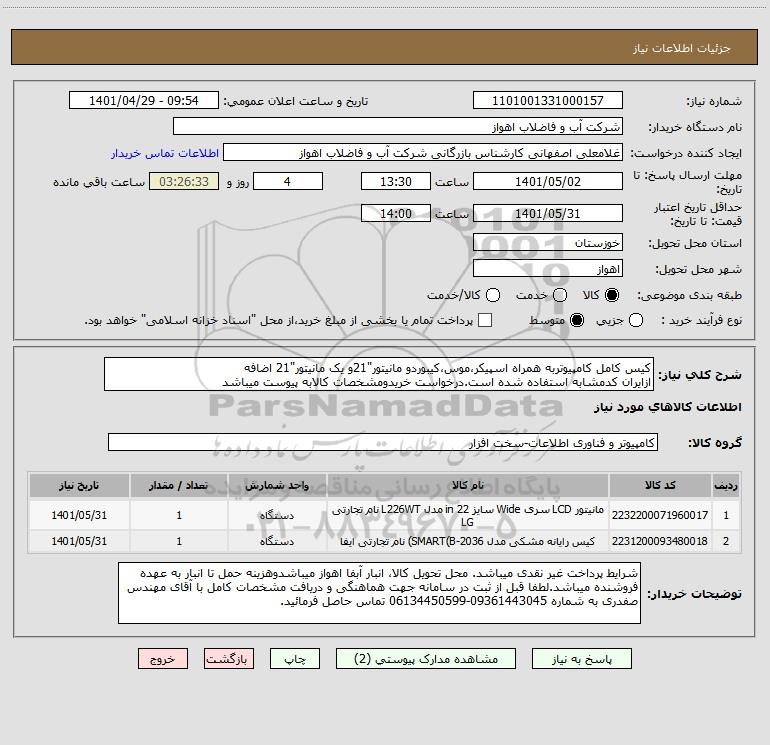
Task: Click the شرح کلی نیاز description box
Action: coord(379,375)
